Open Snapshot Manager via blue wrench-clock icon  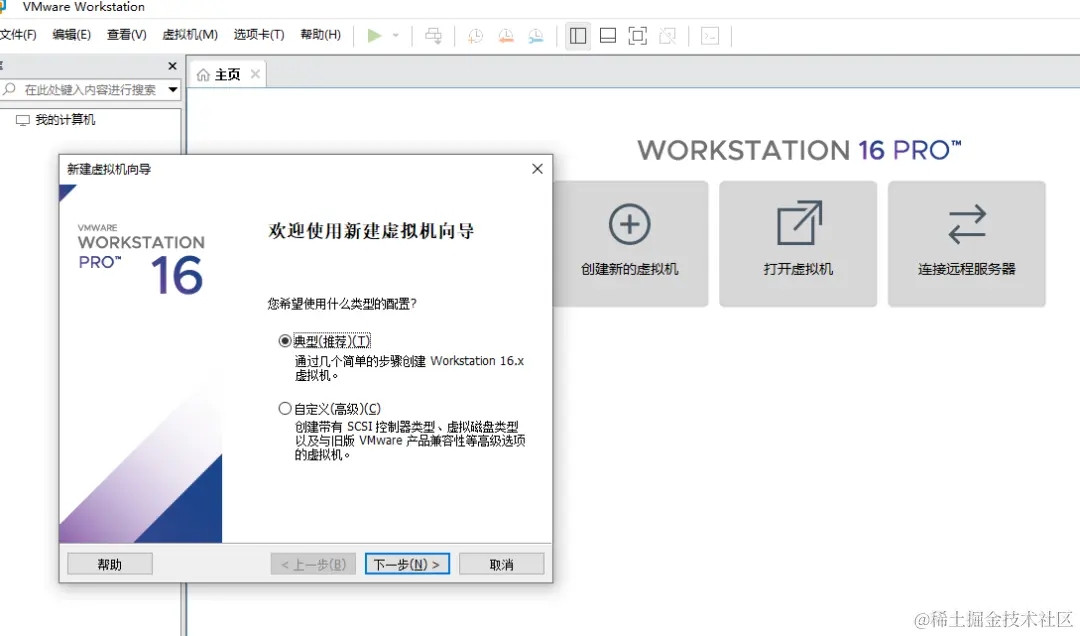(536, 35)
